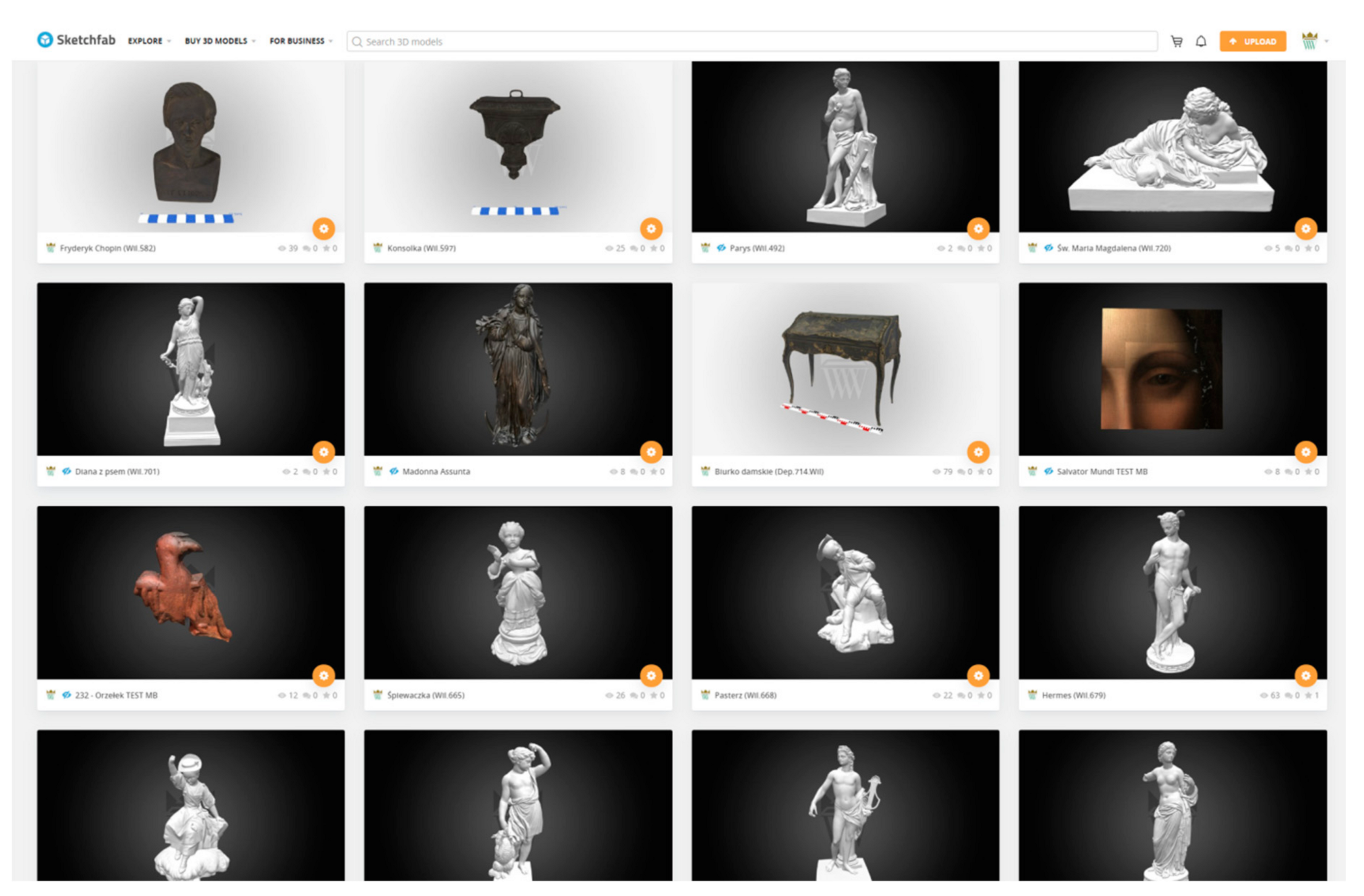Screen dimensions: 1364x896
Task: Click hidden-eye icon beside Parys title
Action: (x=721, y=248)
